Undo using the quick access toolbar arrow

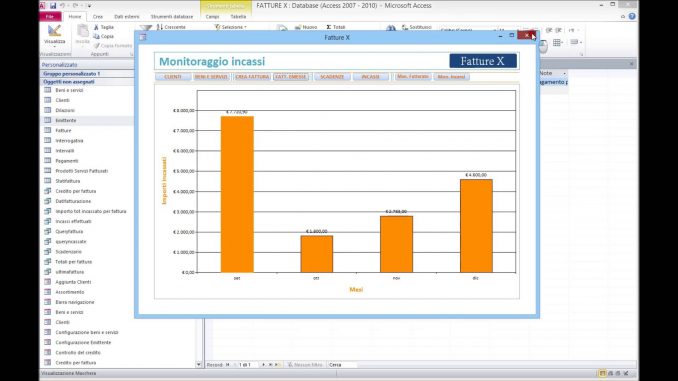click(63, 6)
